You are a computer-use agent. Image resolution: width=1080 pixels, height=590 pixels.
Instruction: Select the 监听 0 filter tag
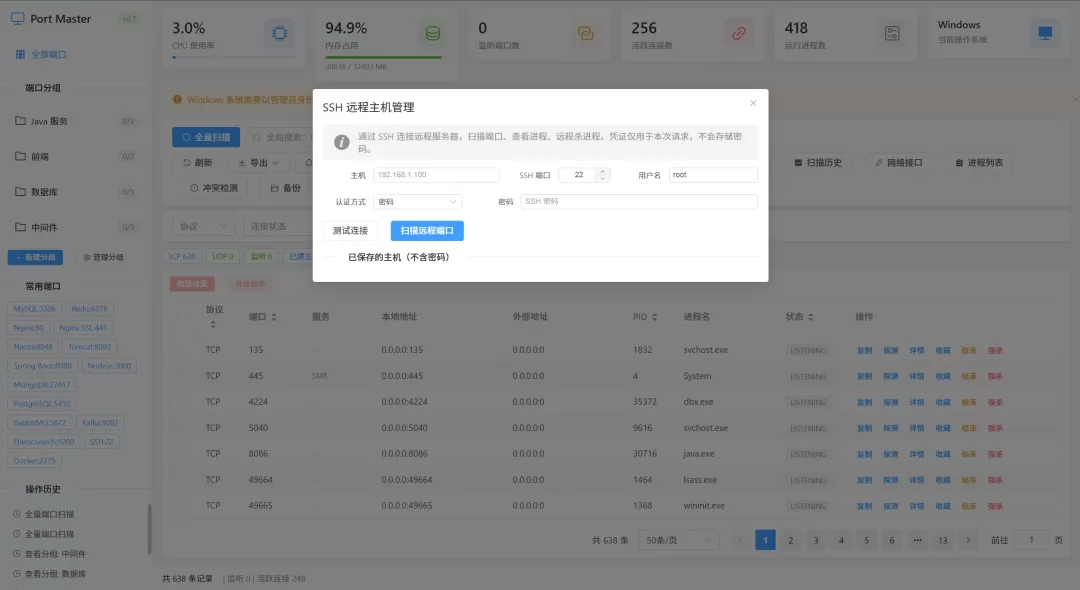click(261, 257)
